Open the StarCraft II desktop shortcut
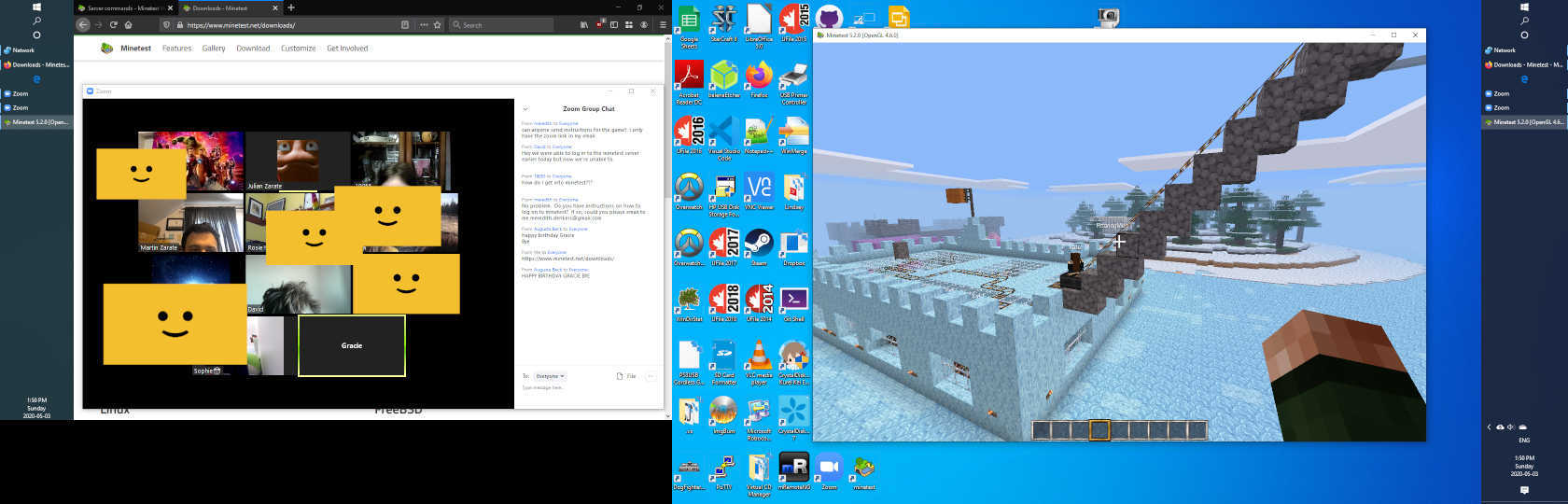Viewport: 1568px width, 504px height. pos(723,24)
